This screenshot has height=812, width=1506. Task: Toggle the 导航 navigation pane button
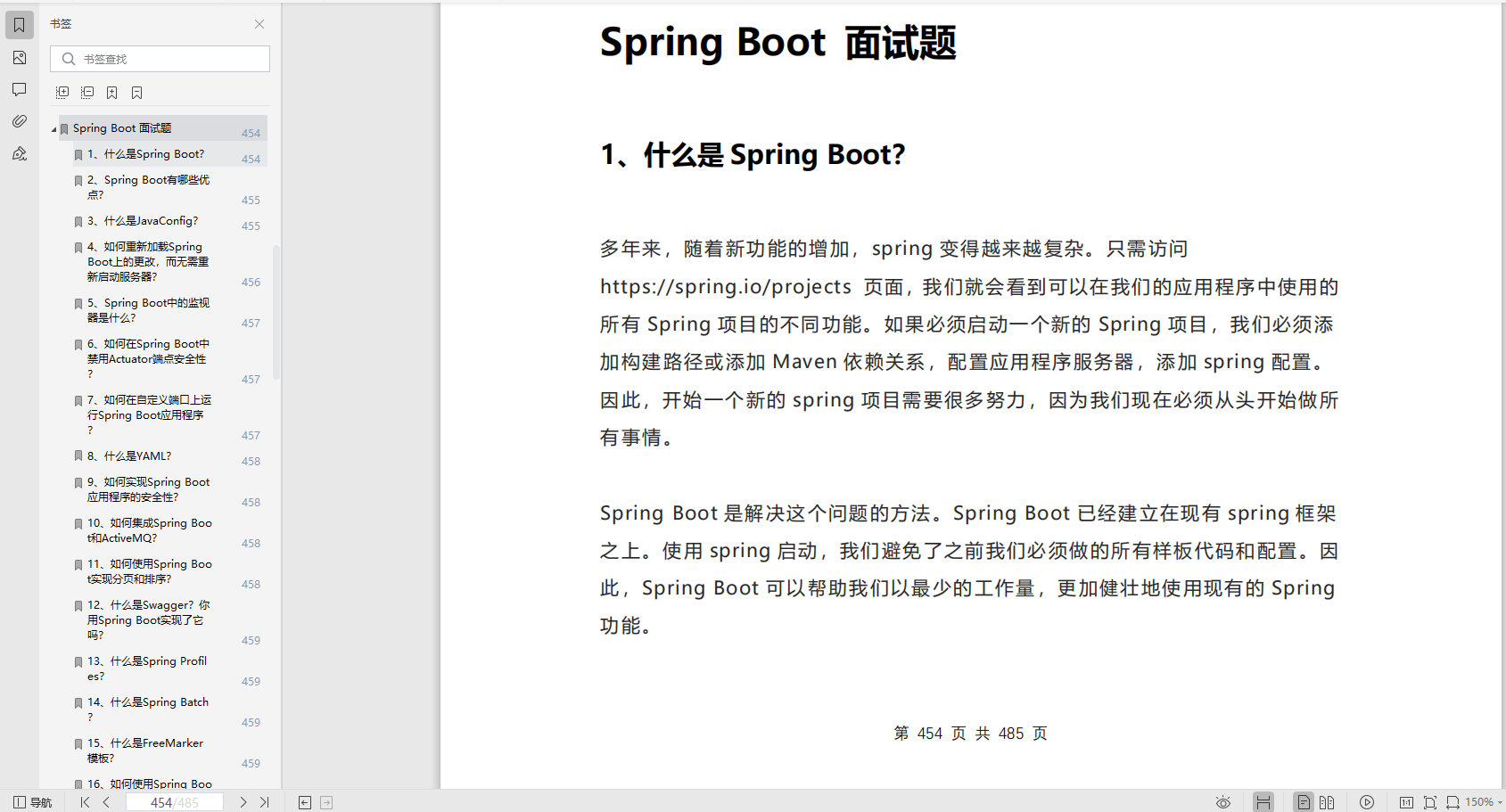[x=33, y=802]
